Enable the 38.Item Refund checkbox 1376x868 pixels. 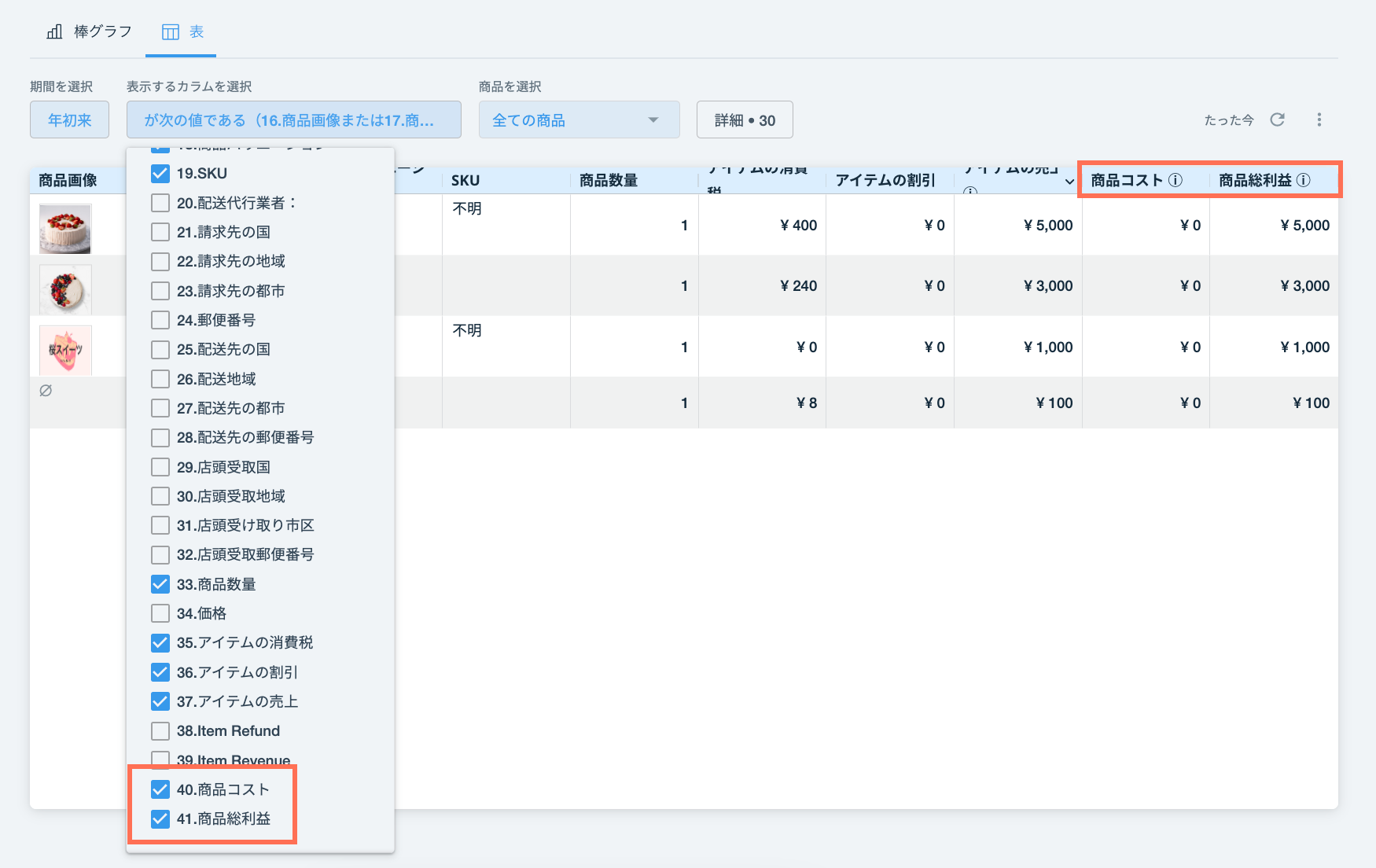[161, 730]
